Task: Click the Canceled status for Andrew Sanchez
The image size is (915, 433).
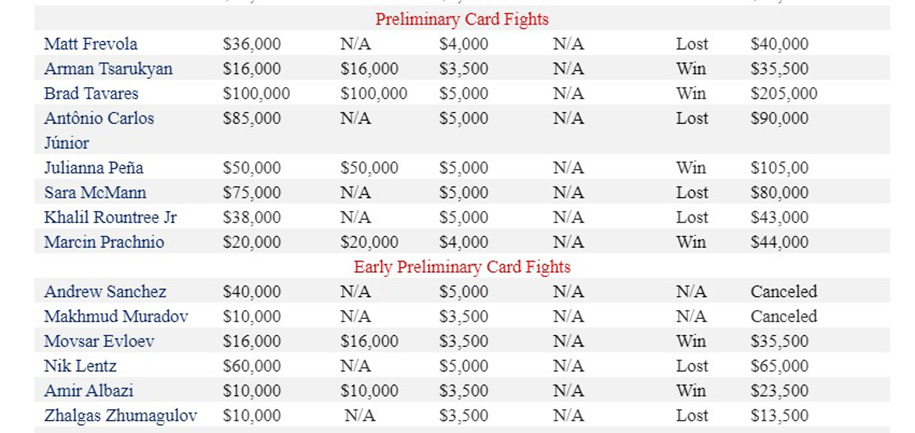Action: [x=784, y=292]
